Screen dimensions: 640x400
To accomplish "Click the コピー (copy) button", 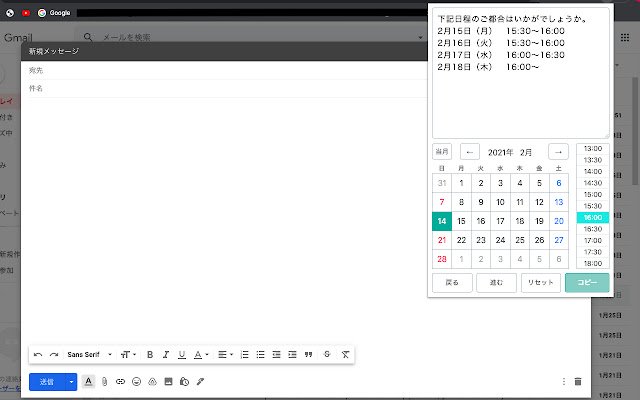I will point(587,282).
